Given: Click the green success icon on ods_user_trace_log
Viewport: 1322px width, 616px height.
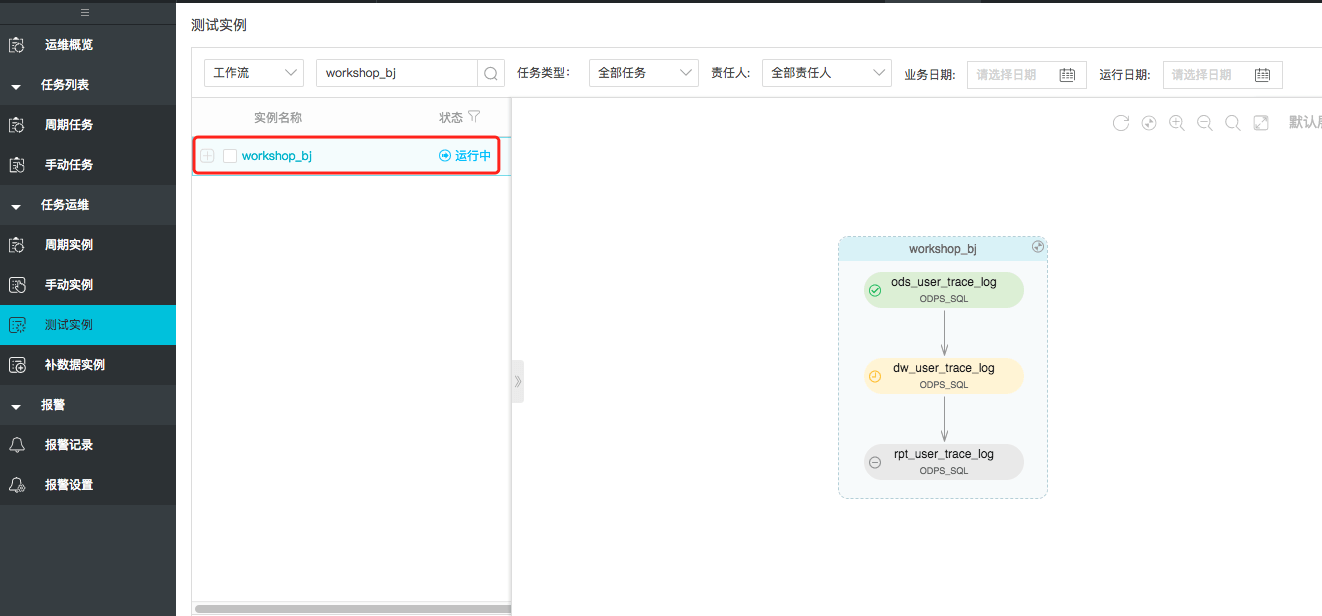Looking at the screenshot, I should (875, 290).
